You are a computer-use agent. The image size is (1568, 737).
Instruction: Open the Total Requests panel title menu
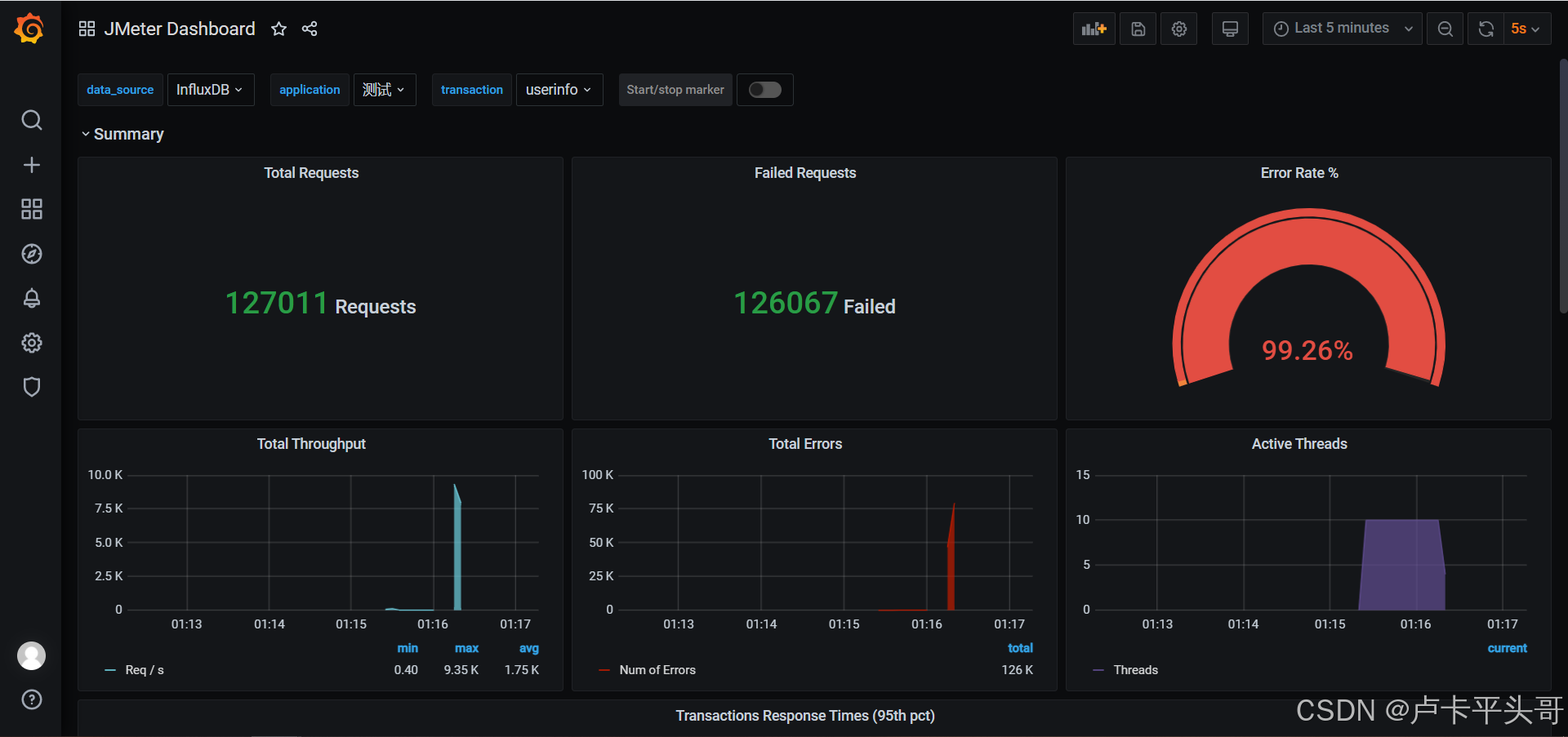point(311,173)
